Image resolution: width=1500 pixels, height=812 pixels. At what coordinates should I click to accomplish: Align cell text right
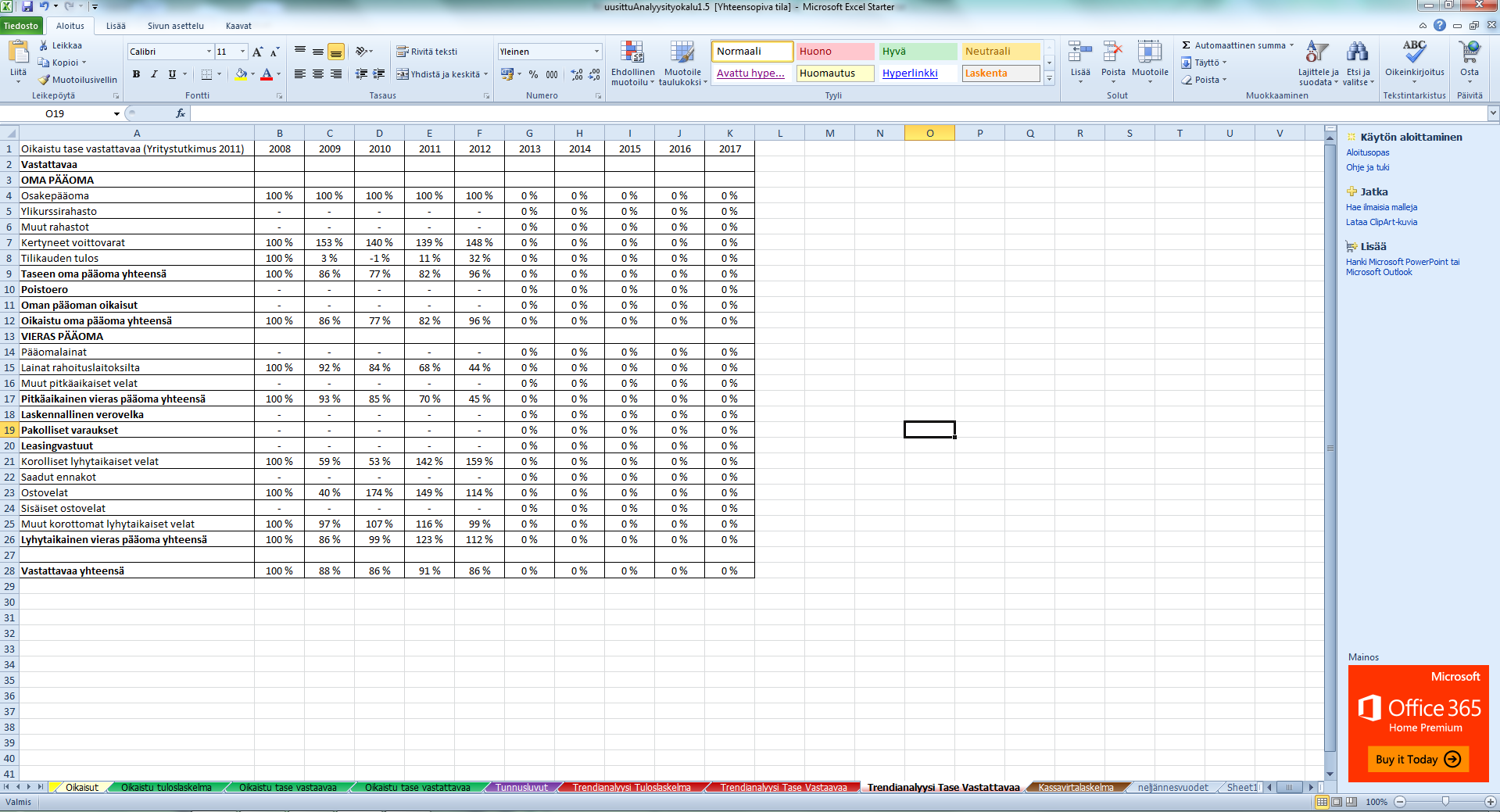[x=336, y=74]
